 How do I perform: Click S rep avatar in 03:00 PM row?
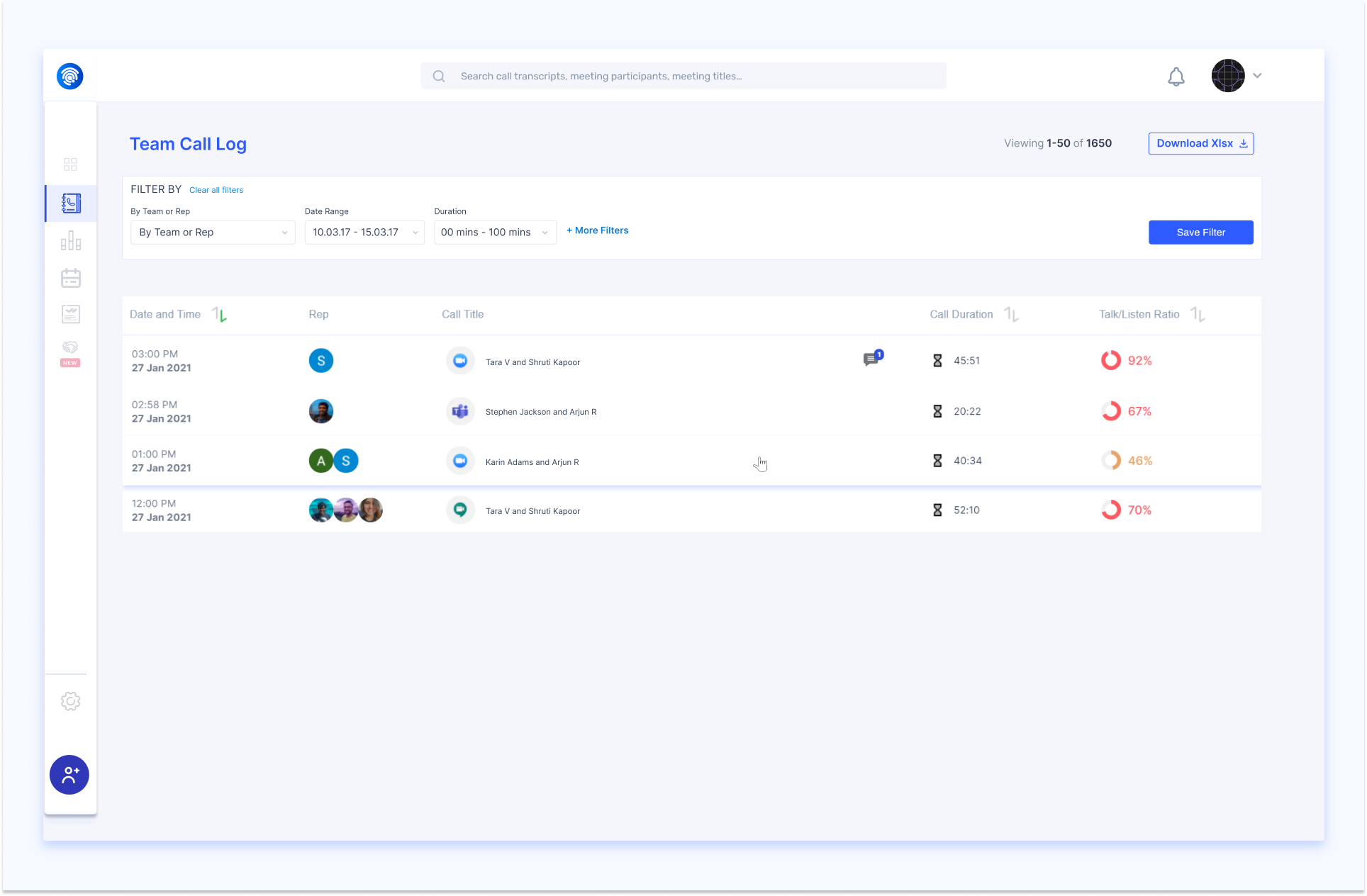tap(321, 361)
